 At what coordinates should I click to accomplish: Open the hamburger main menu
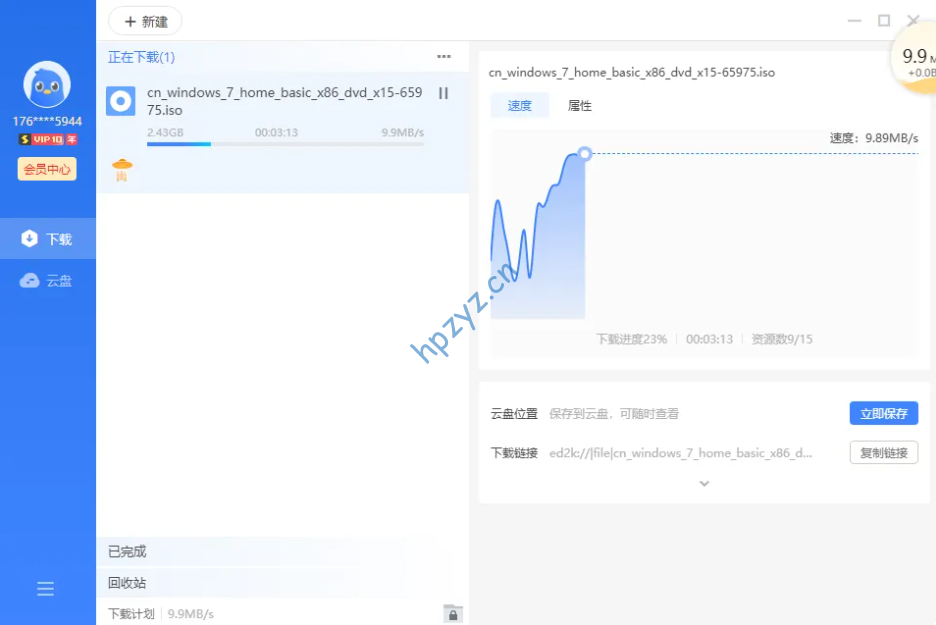(46, 589)
